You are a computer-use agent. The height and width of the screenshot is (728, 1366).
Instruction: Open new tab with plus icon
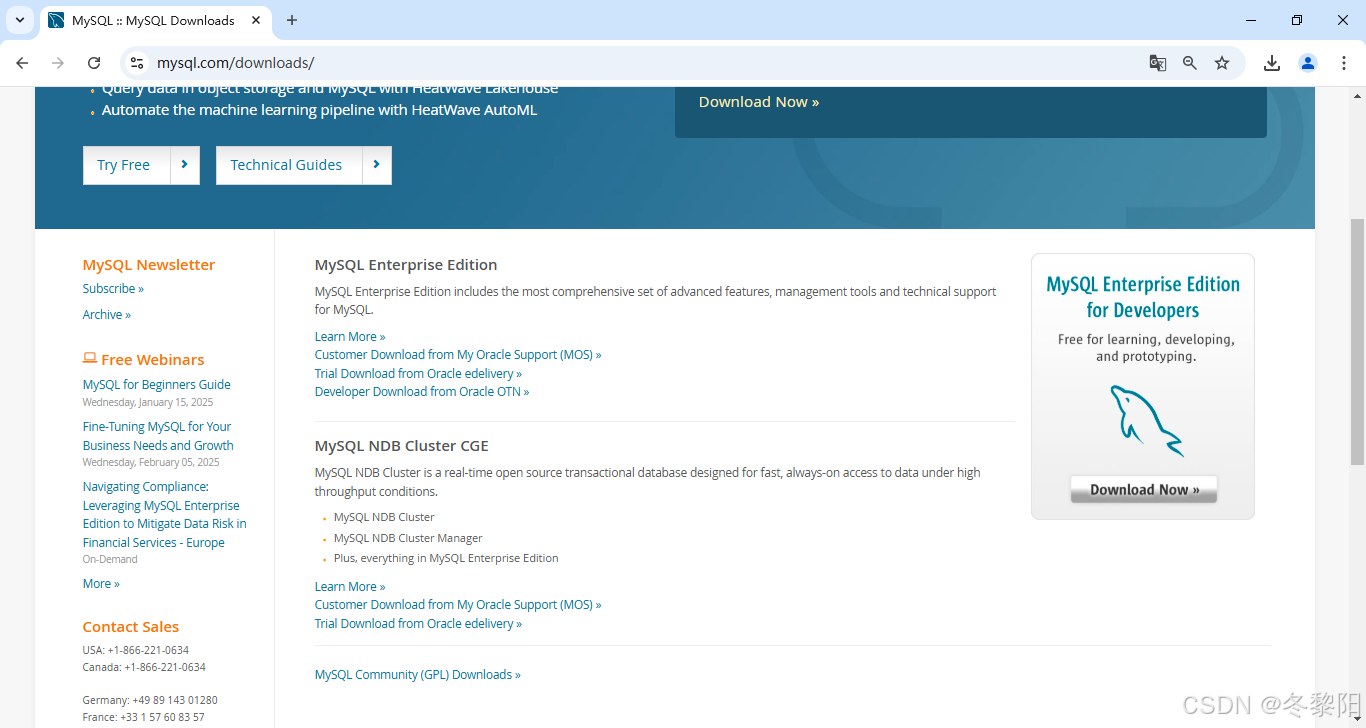click(x=292, y=20)
